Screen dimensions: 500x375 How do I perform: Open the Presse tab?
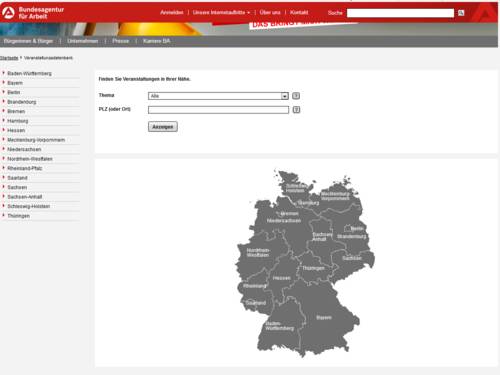pyautogui.click(x=121, y=41)
